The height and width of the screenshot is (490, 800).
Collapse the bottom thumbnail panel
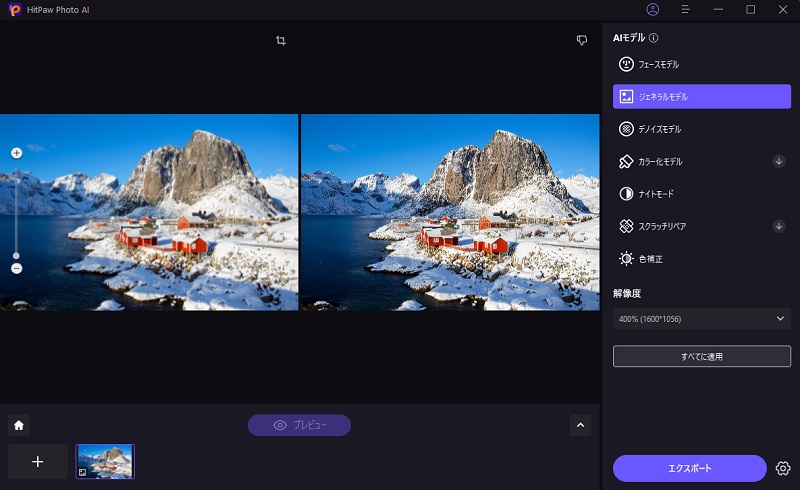coord(581,425)
